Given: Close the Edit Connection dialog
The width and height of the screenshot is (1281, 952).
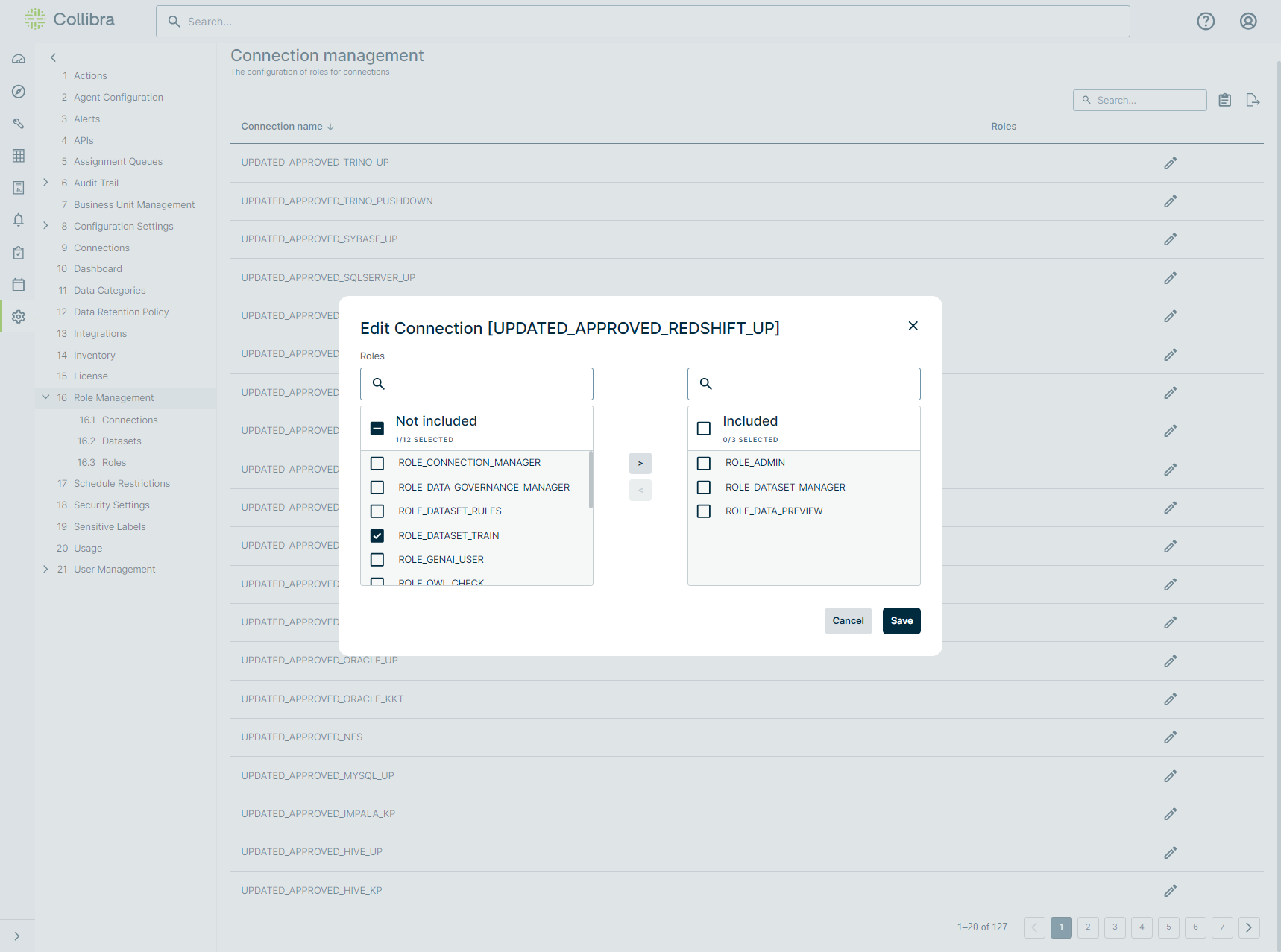Looking at the screenshot, I should (x=913, y=326).
